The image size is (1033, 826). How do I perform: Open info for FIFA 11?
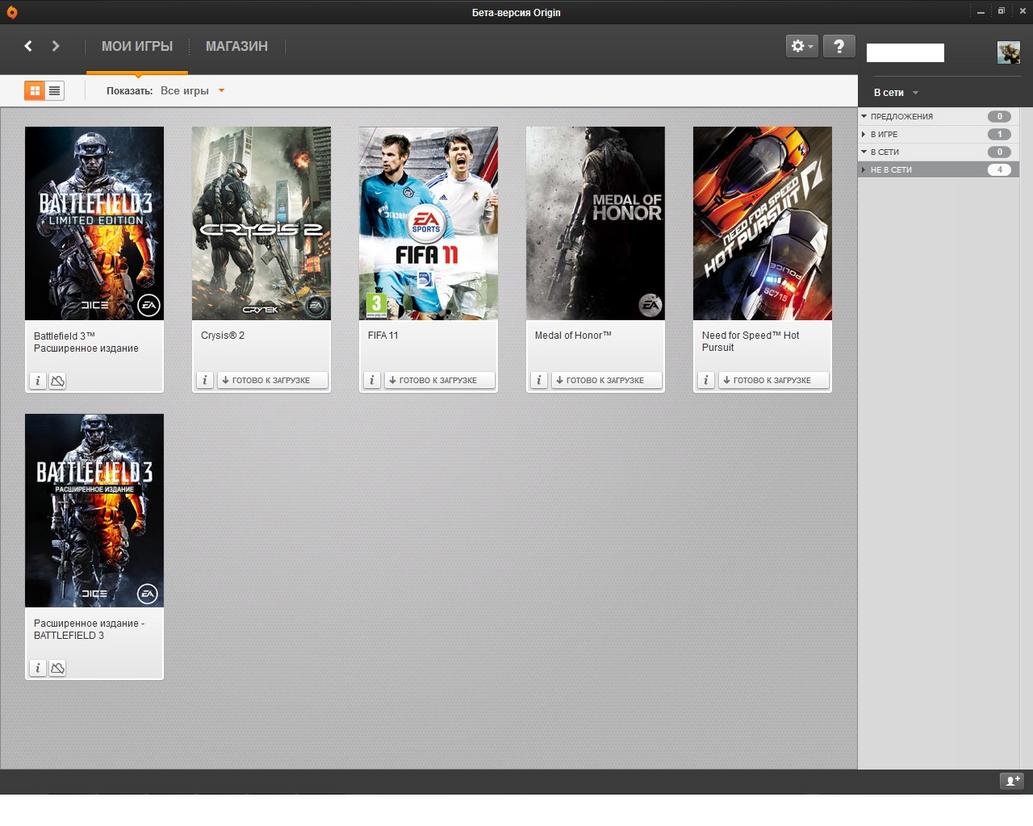tap(372, 380)
